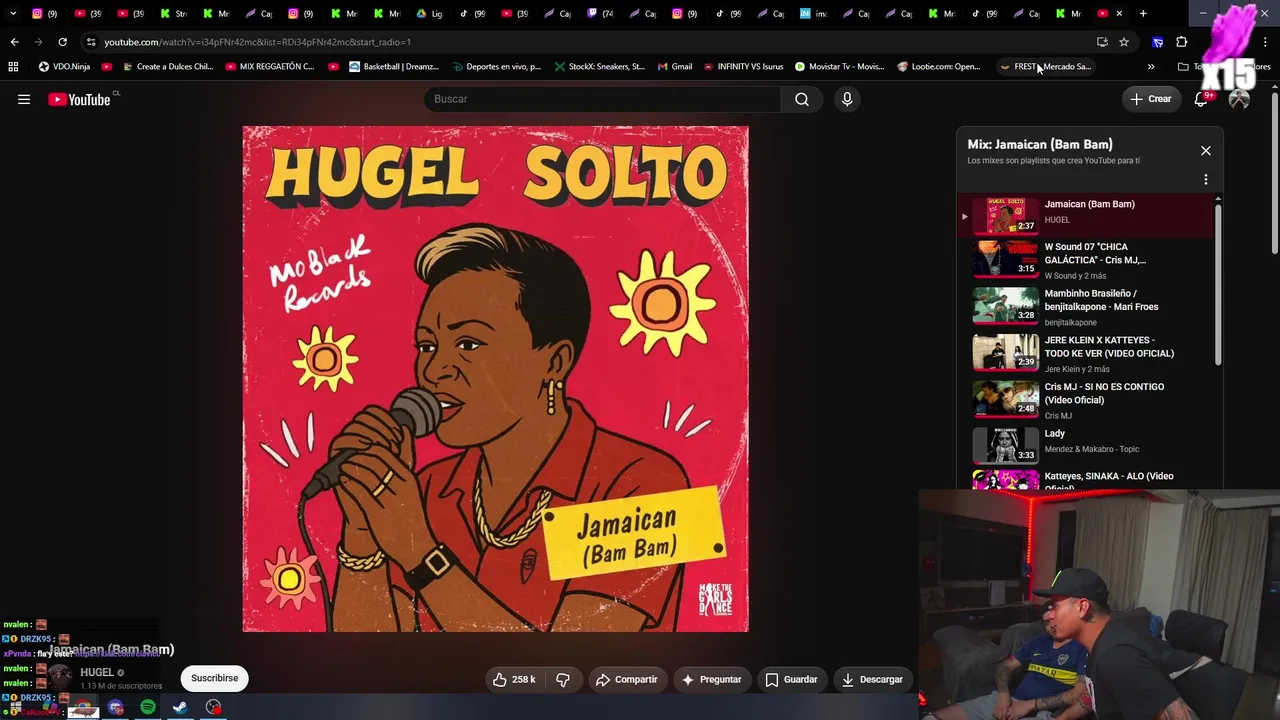Open the YouTube account avatar menu
Screen dimensions: 1280x720
pyautogui.click(x=1239, y=99)
